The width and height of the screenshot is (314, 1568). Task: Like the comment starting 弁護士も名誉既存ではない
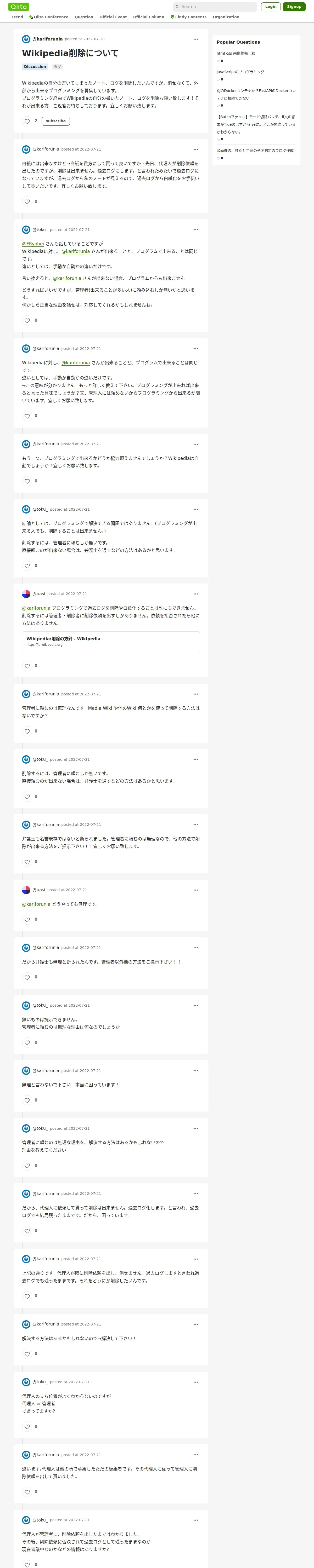[27, 862]
